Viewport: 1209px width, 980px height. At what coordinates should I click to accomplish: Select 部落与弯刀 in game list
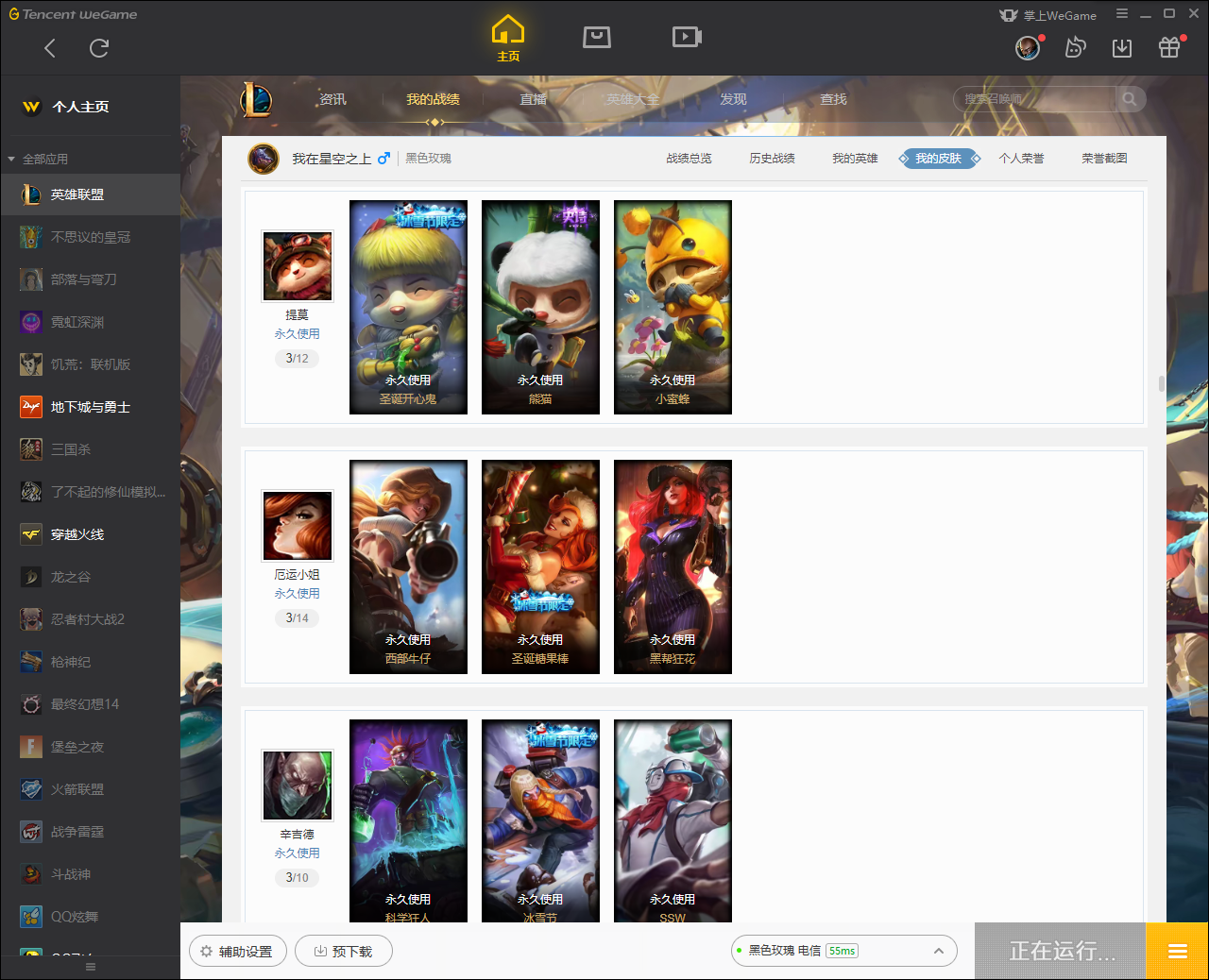[90, 279]
